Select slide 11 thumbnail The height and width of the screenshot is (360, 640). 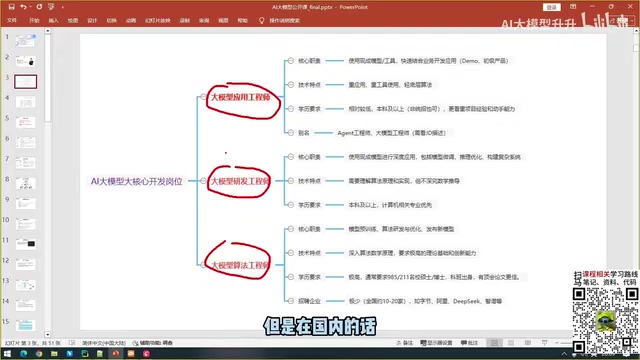click(25, 244)
